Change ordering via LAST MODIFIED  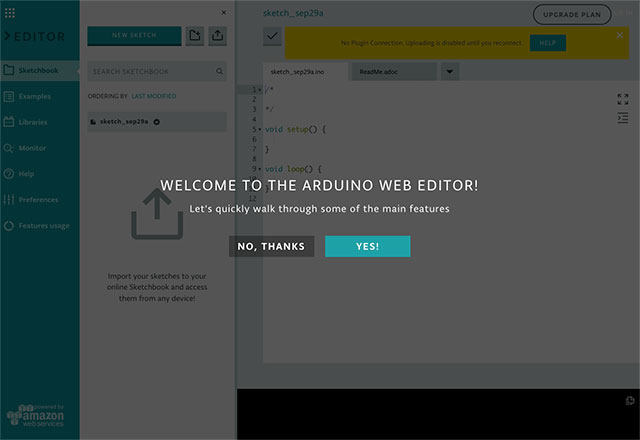pos(154,96)
